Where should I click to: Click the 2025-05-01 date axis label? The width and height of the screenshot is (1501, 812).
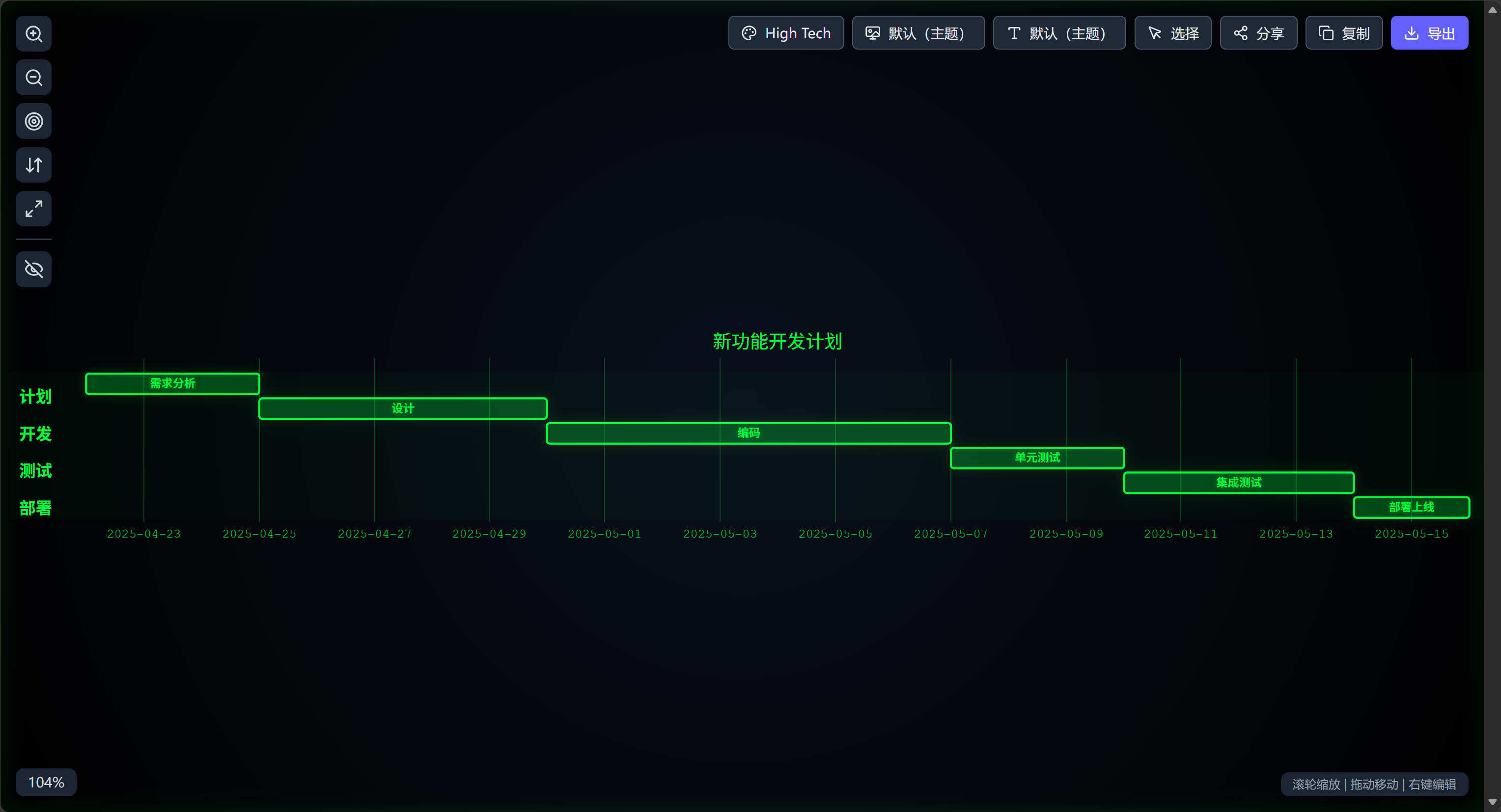click(x=604, y=534)
